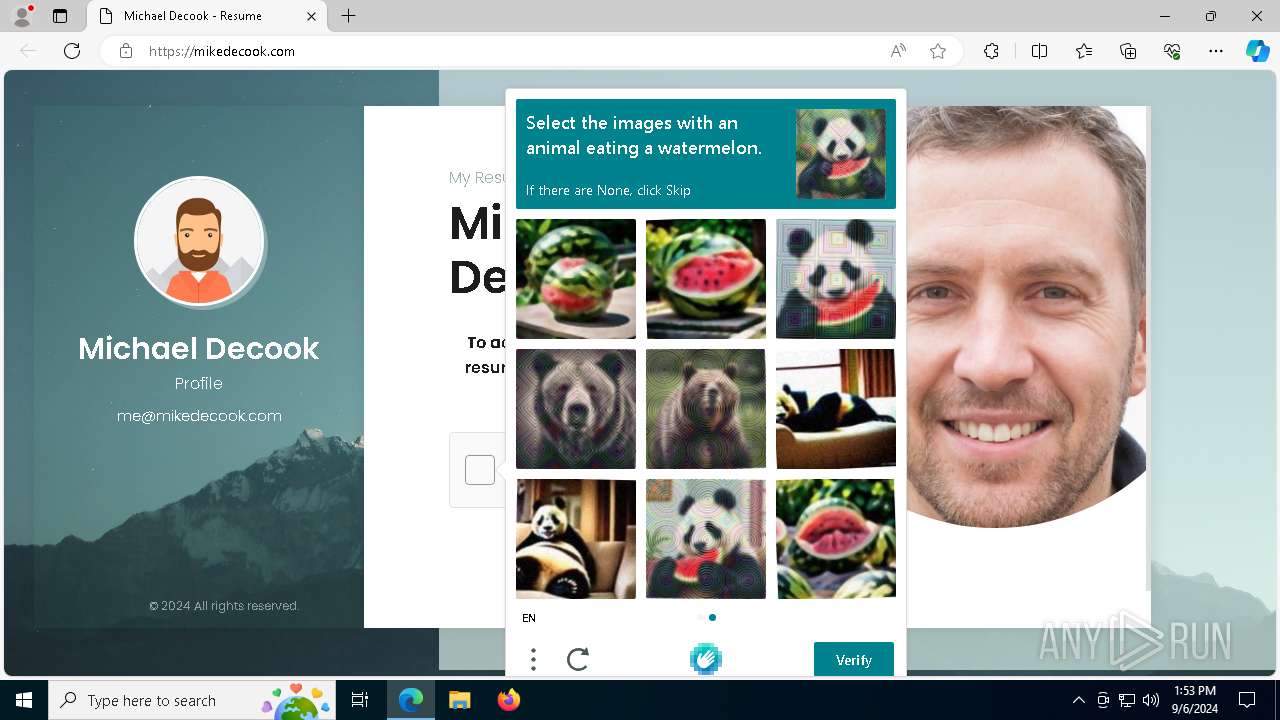Click the Verify button
This screenshot has height=720, width=1280.
tap(854, 660)
